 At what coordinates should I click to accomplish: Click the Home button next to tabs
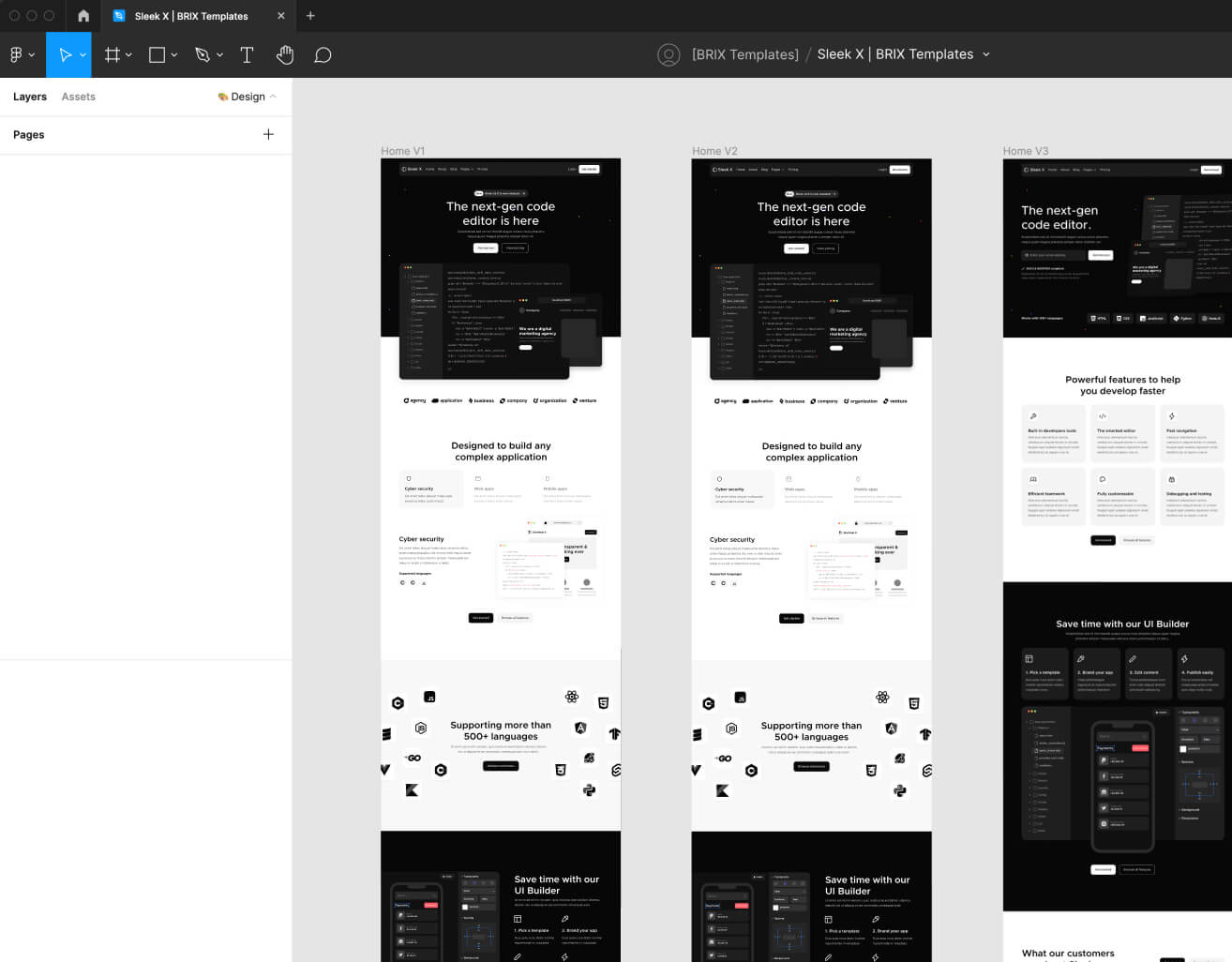[83, 16]
